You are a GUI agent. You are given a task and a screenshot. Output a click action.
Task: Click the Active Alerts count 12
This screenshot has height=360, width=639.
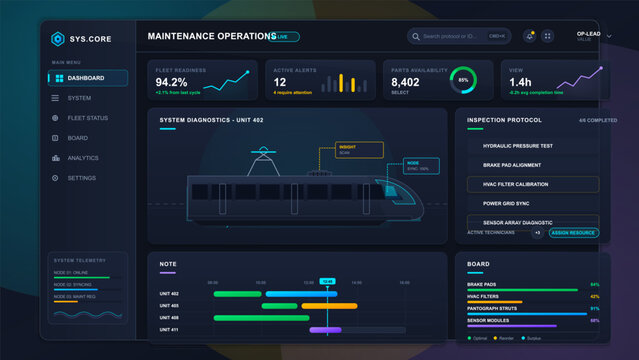(280, 82)
